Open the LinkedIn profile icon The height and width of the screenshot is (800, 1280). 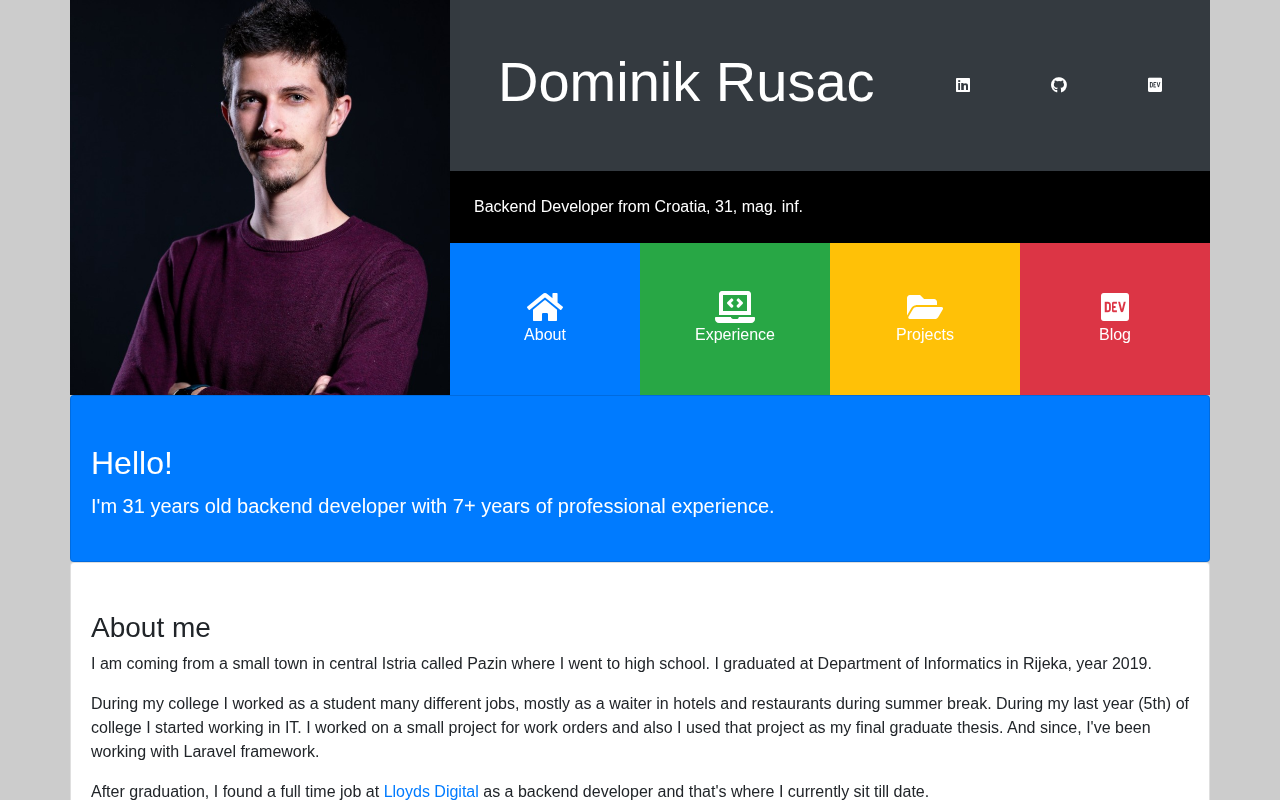(963, 85)
